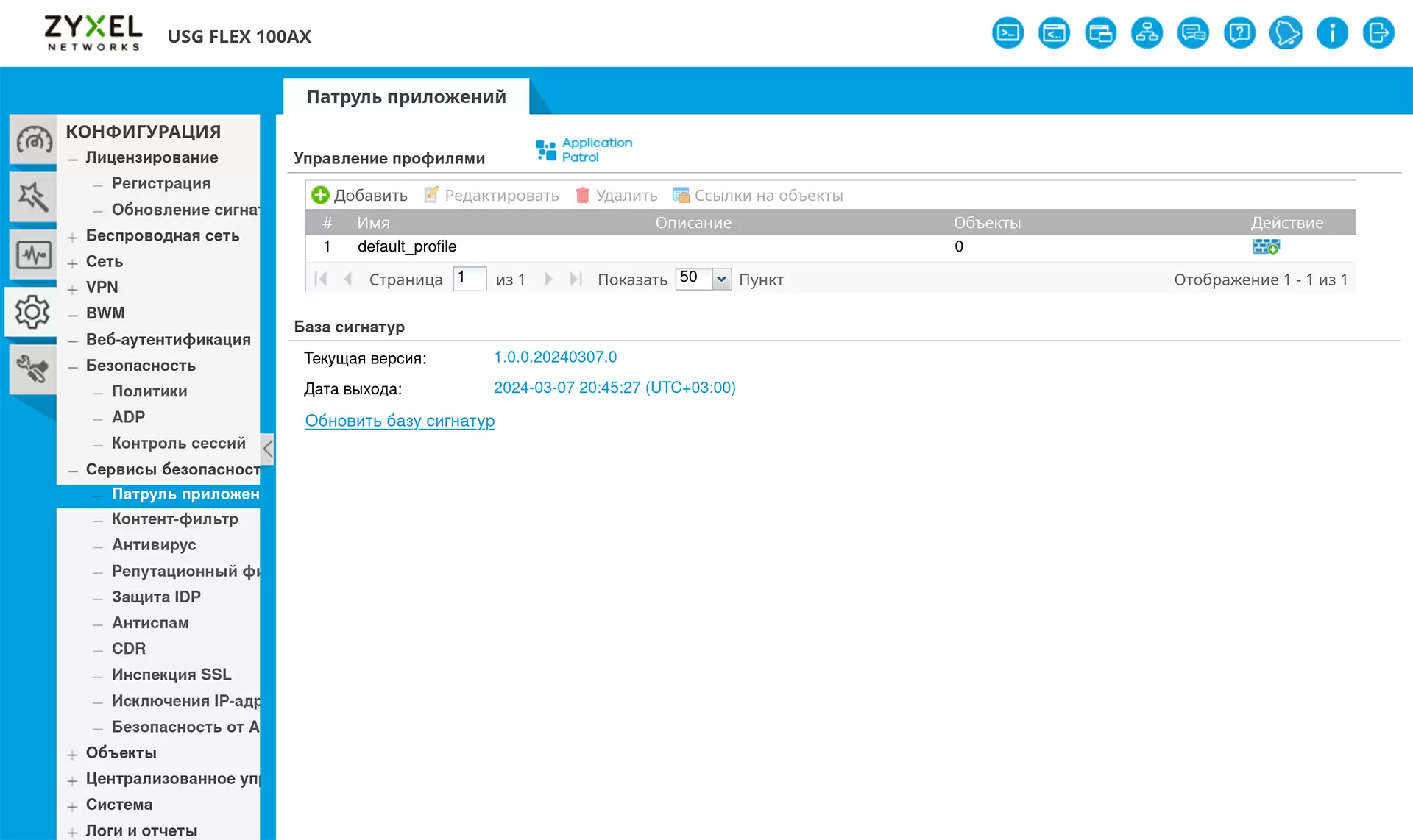This screenshot has height=840, width=1413.
Task: Expand the Система tree node
Action: (73, 806)
